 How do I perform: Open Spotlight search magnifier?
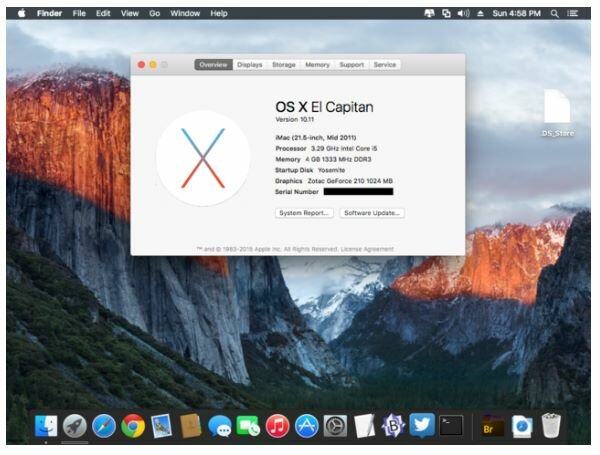tap(554, 13)
